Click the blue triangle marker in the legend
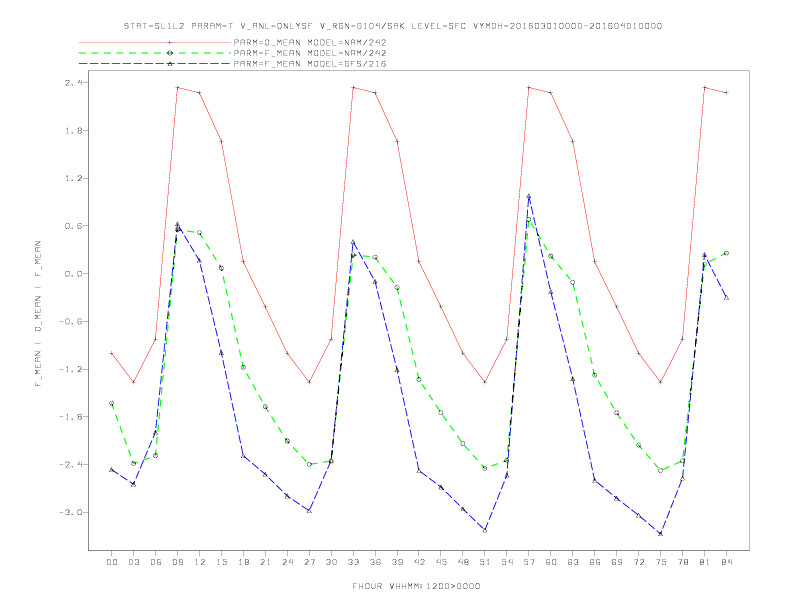 tap(170, 64)
